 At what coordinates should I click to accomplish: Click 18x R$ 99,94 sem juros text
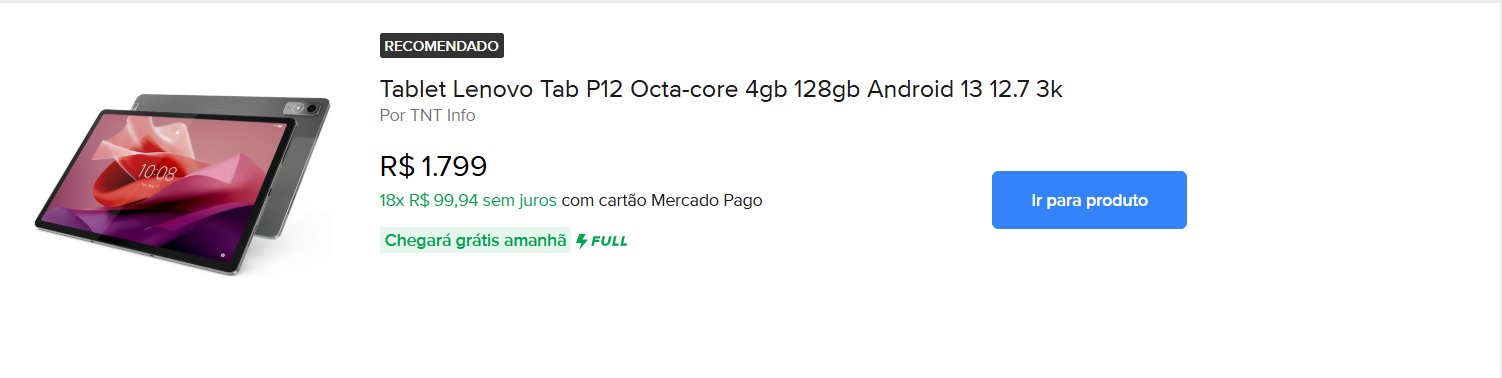click(x=468, y=200)
